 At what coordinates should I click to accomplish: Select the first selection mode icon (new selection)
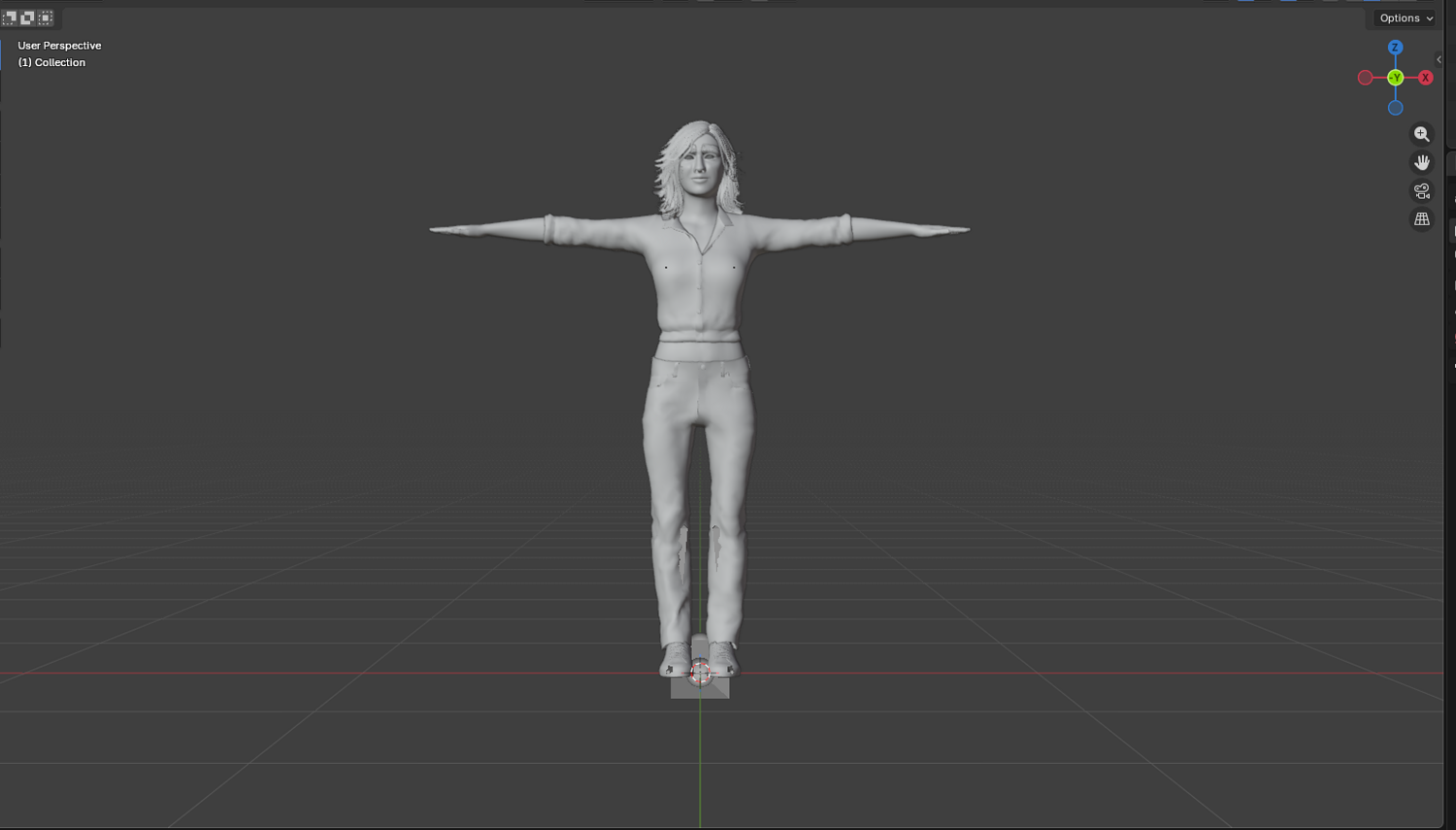10,17
